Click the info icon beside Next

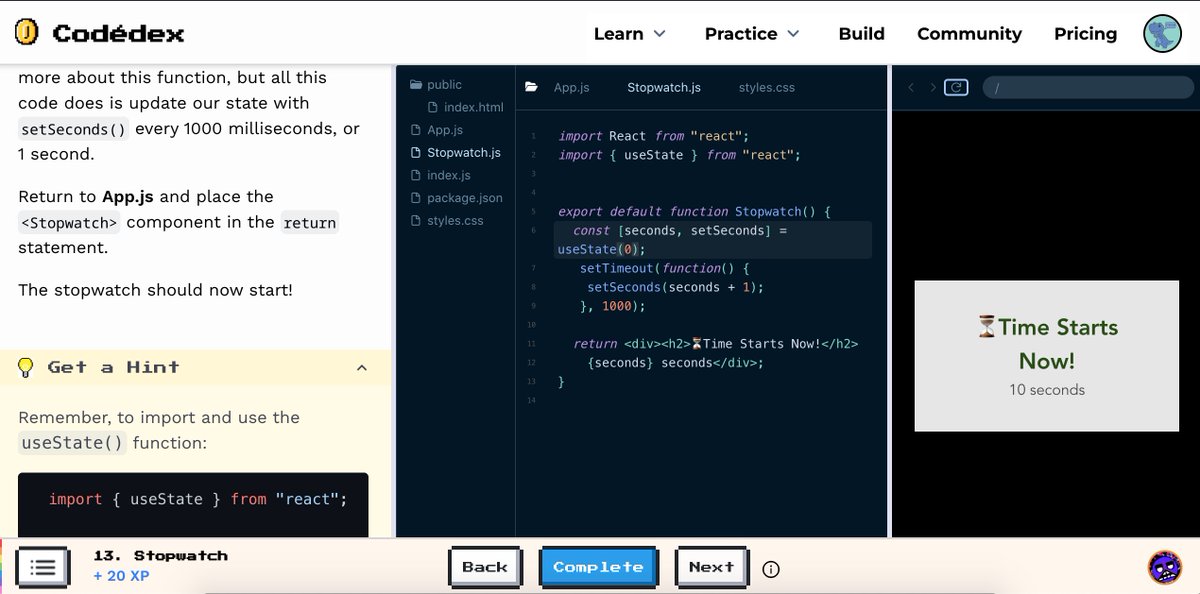770,569
